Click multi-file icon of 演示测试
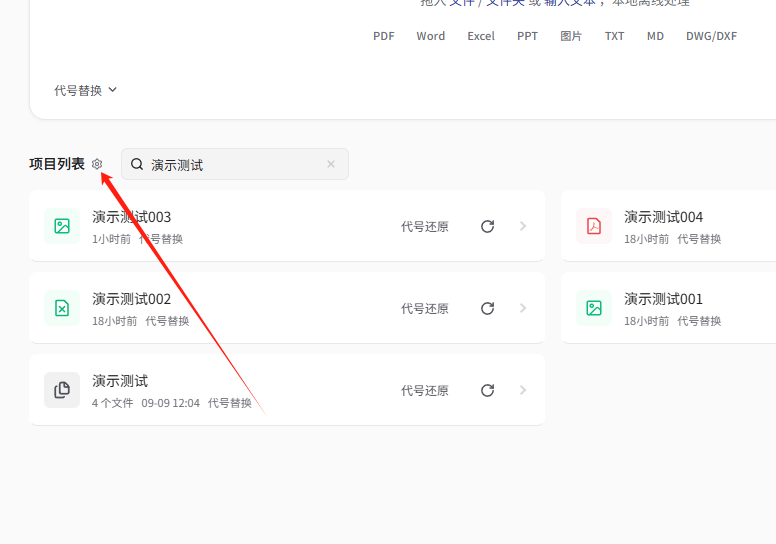The height and width of the screenshot is (544, 776). coord(62,390)
